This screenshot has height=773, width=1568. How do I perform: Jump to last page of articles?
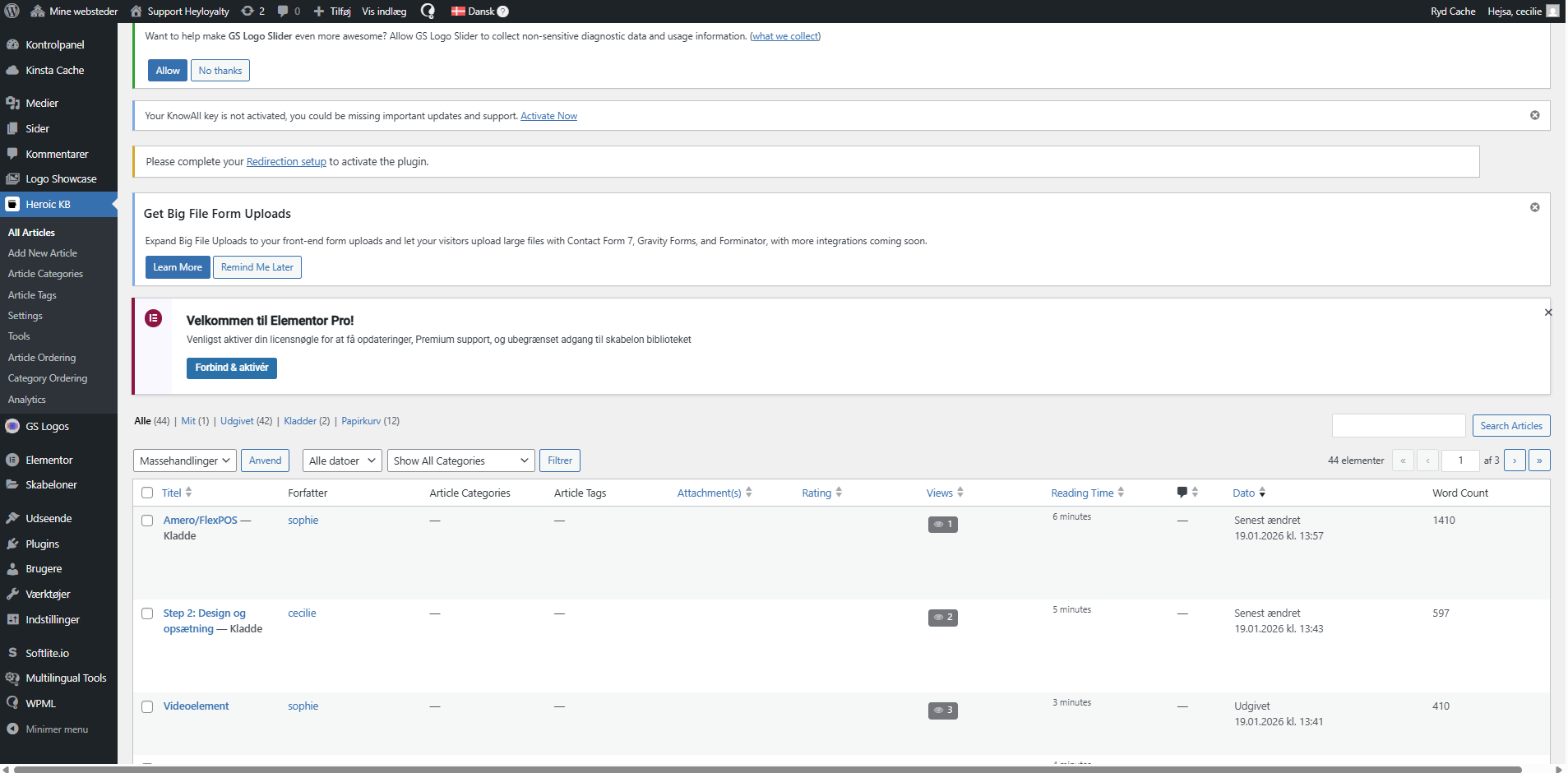(x=1538, y=461)
